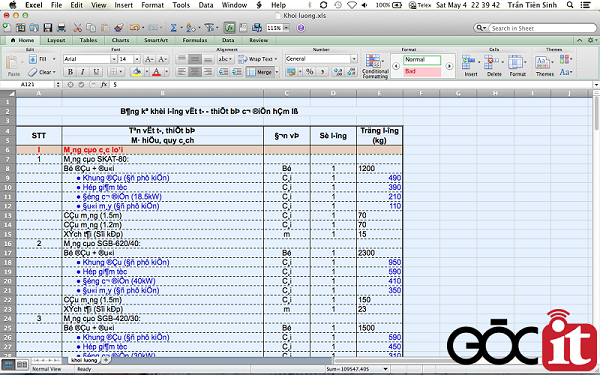
Task: Delete cells using the Cells Delete icon
Action: click(x=491, y=62)
